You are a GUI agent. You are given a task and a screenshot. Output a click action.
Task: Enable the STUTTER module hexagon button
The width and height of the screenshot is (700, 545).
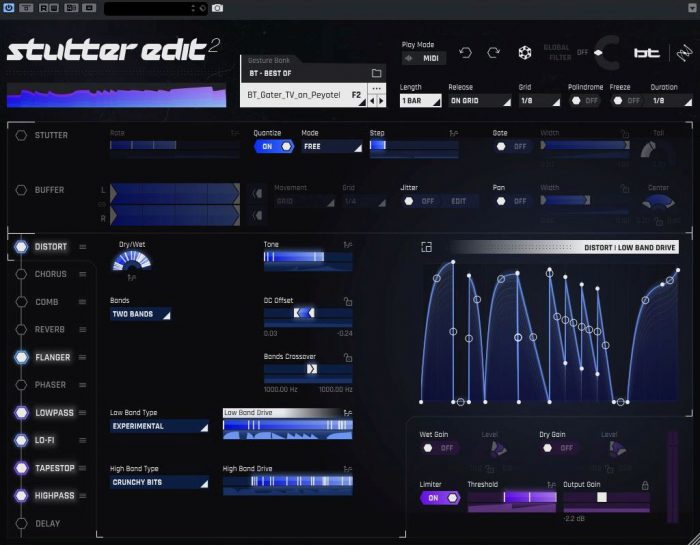(x=21, y=135)
